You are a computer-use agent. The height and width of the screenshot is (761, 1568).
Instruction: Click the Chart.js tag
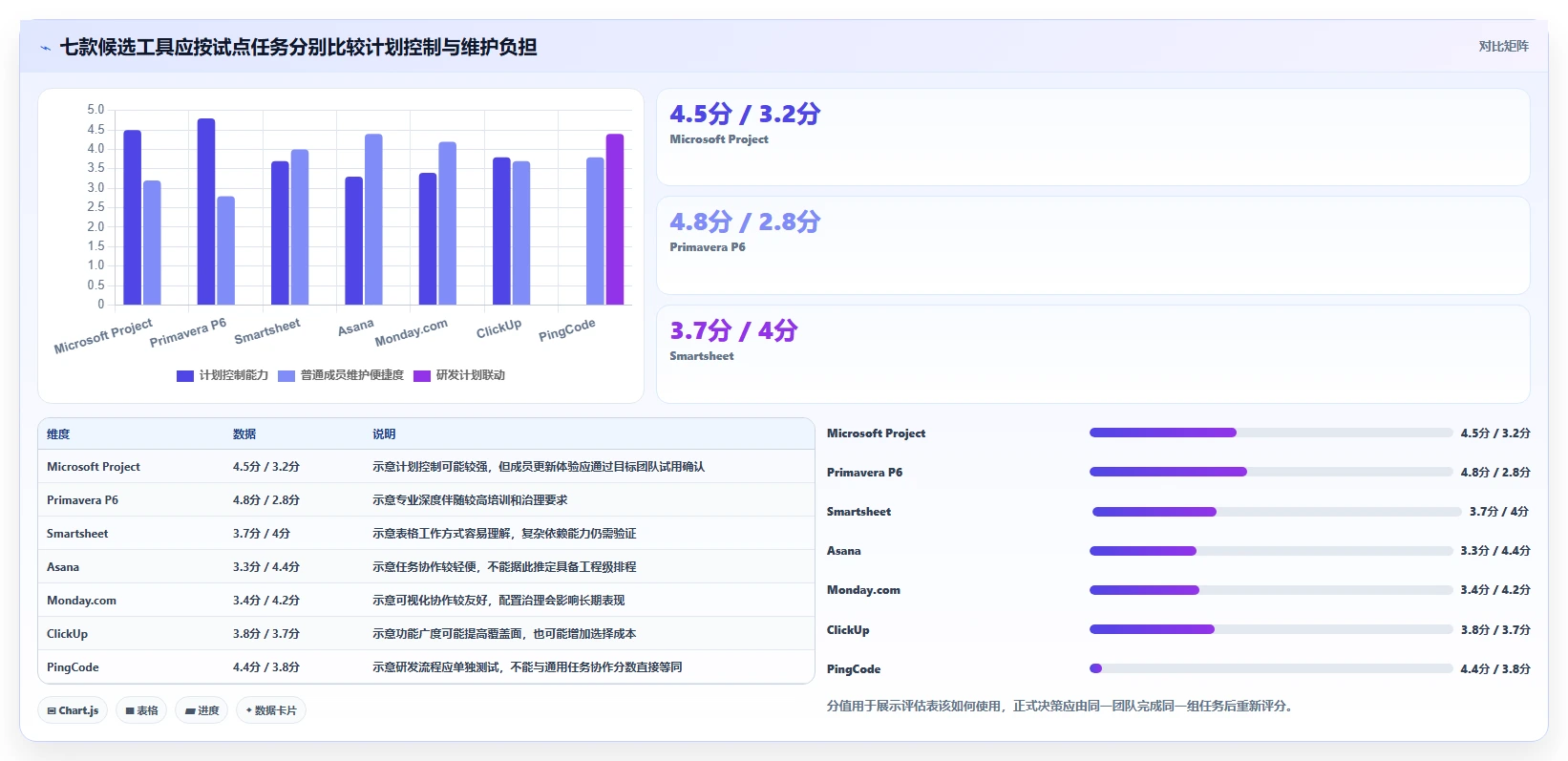[x=73, y=710]
